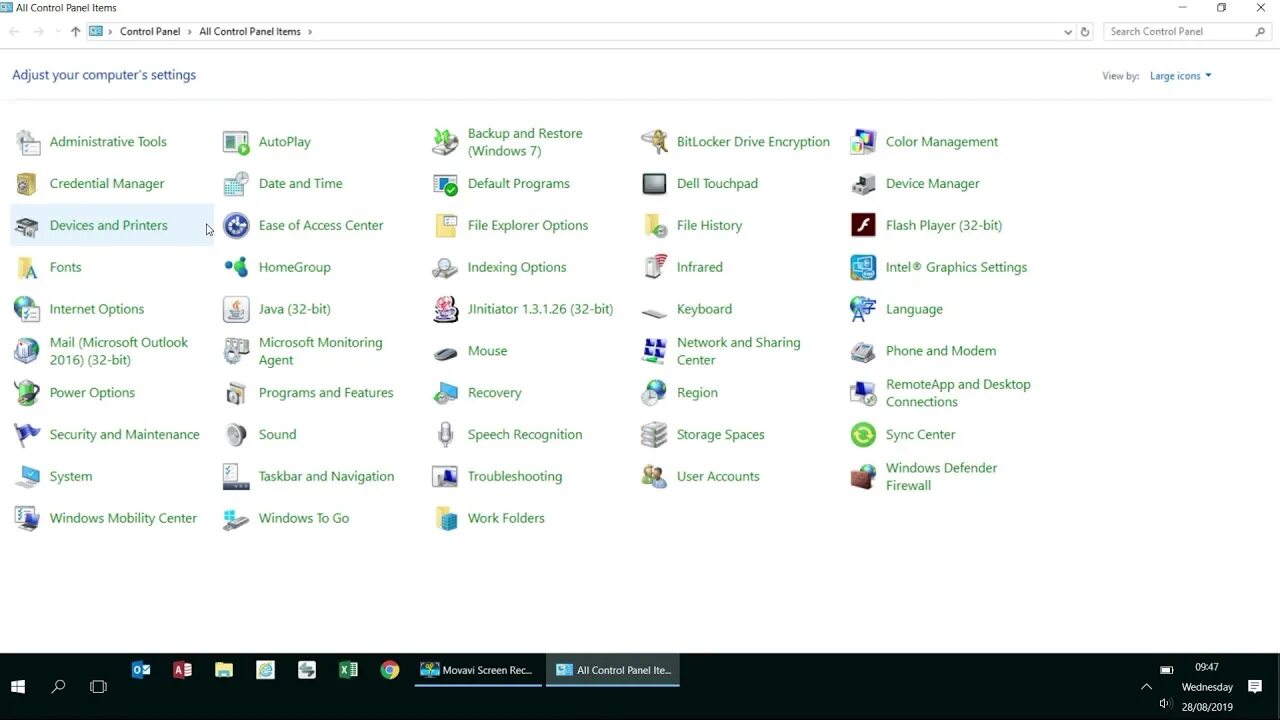Open the Region link
1280x720 pixels.
click(x=697, y=393)
